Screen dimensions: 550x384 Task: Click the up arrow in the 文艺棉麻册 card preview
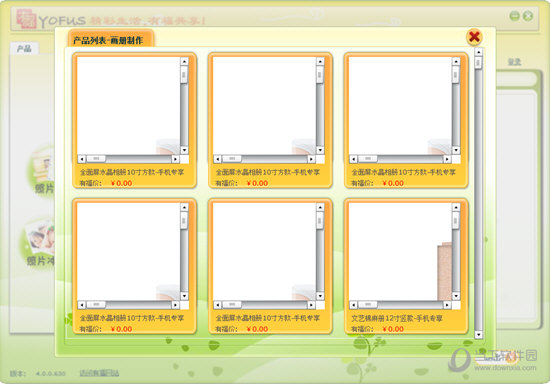tap(456, 207)
